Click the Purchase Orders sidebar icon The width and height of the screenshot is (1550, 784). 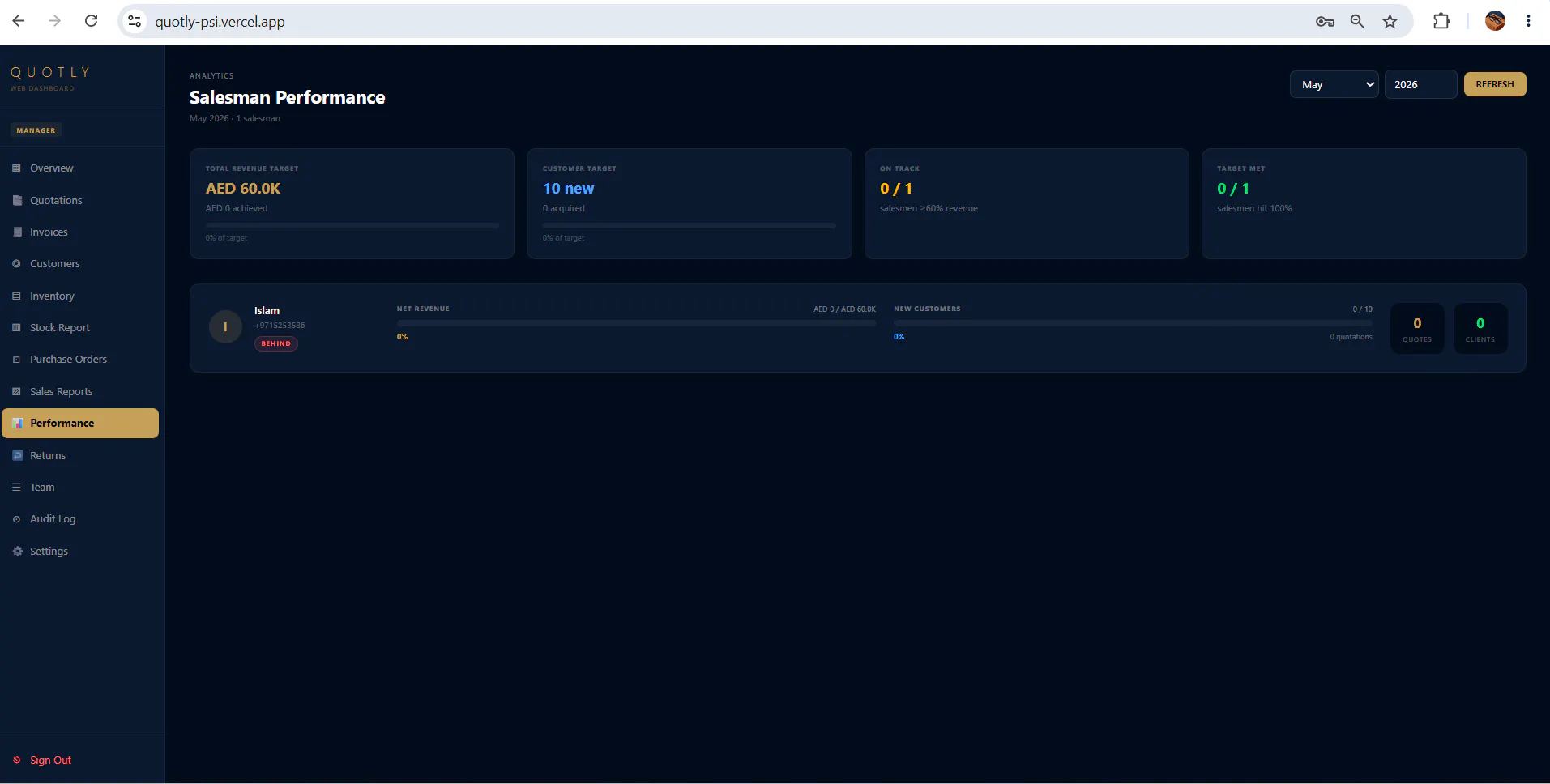tap(16, 360)
